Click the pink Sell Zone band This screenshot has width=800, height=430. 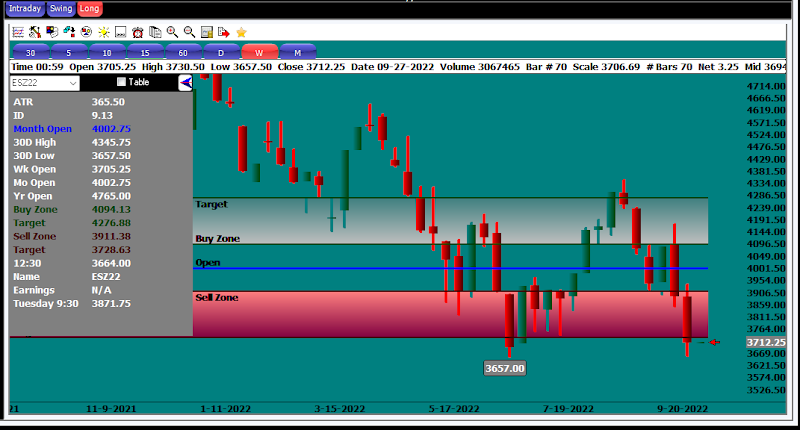(450, 315)
